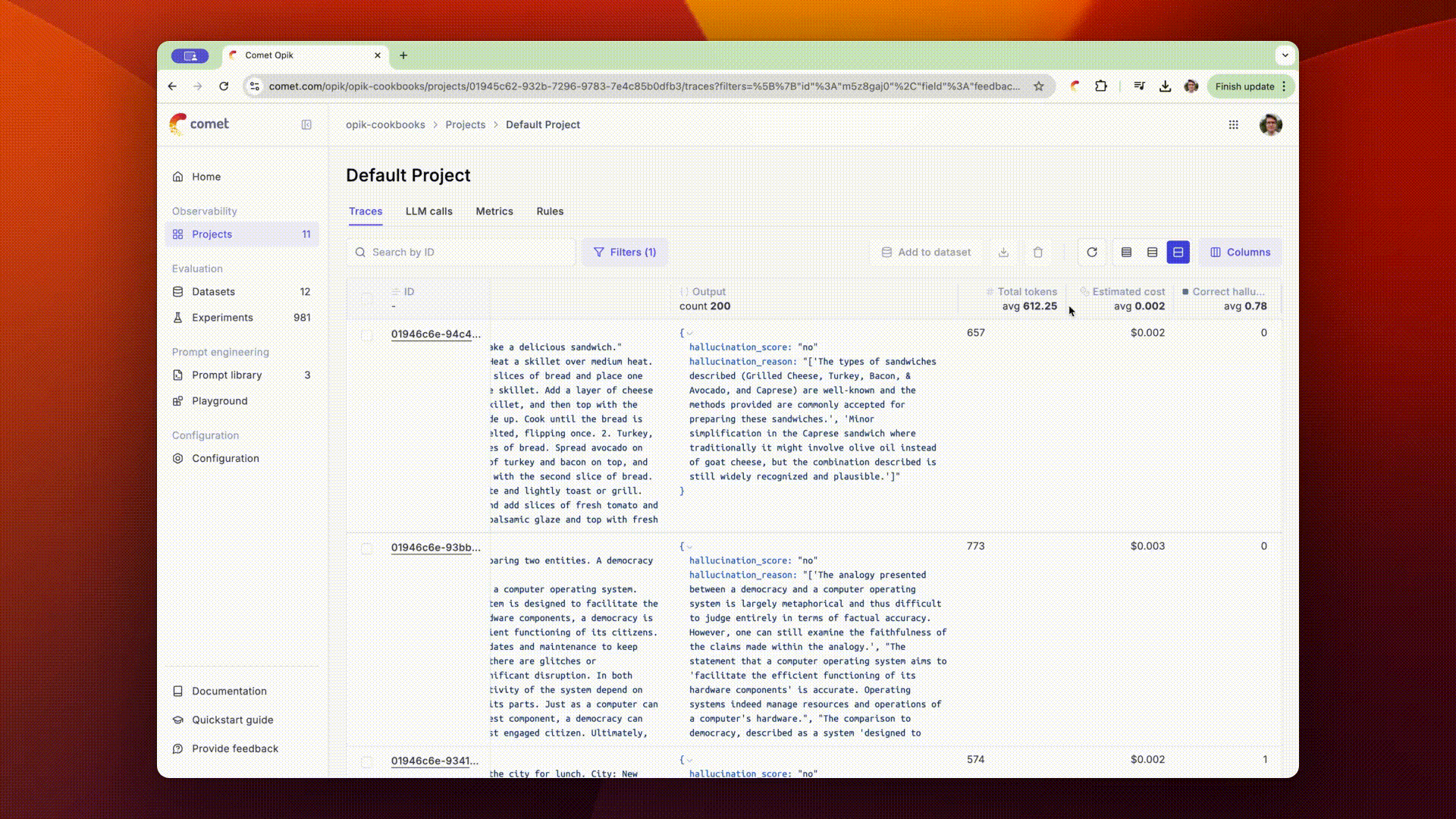Open the Metrics tab

(x=494, y=212)
